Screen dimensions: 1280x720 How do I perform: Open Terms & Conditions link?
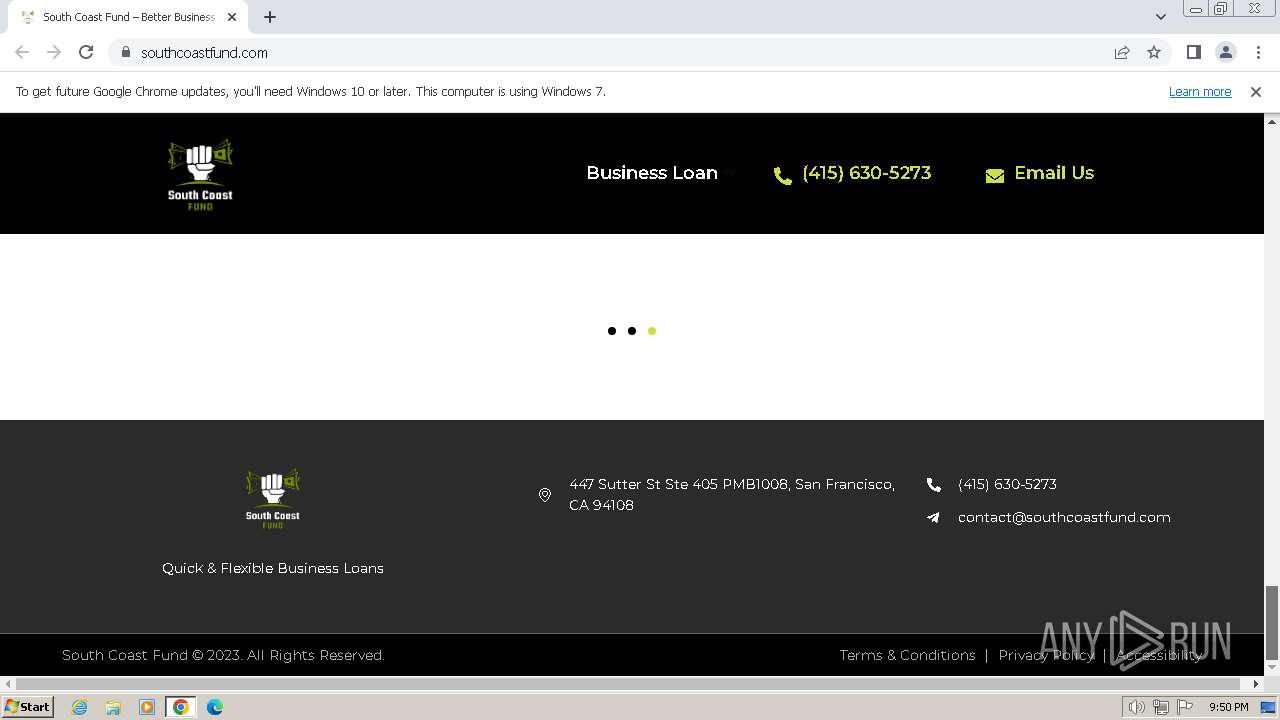(907, 655)
